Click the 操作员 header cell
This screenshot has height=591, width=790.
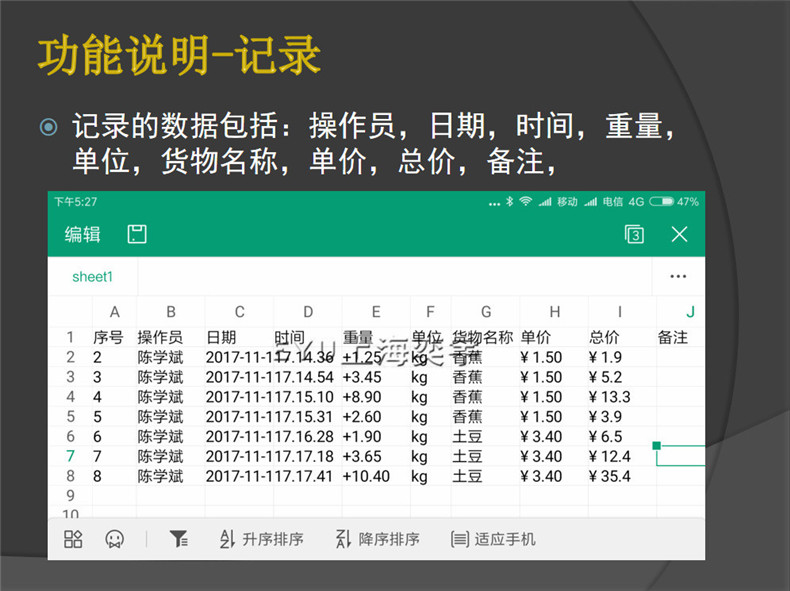171,337
